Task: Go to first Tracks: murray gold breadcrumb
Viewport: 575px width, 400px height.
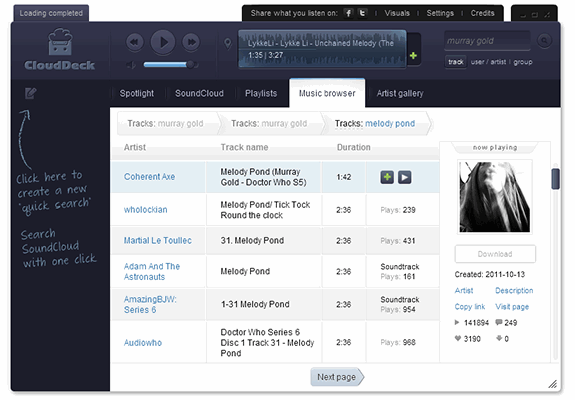Action: 165,124
